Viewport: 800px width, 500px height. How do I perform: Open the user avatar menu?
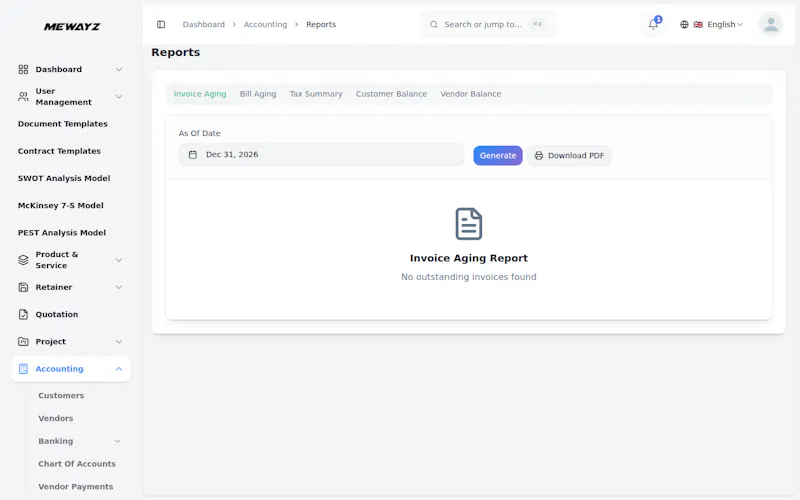(x=770, y=24)
